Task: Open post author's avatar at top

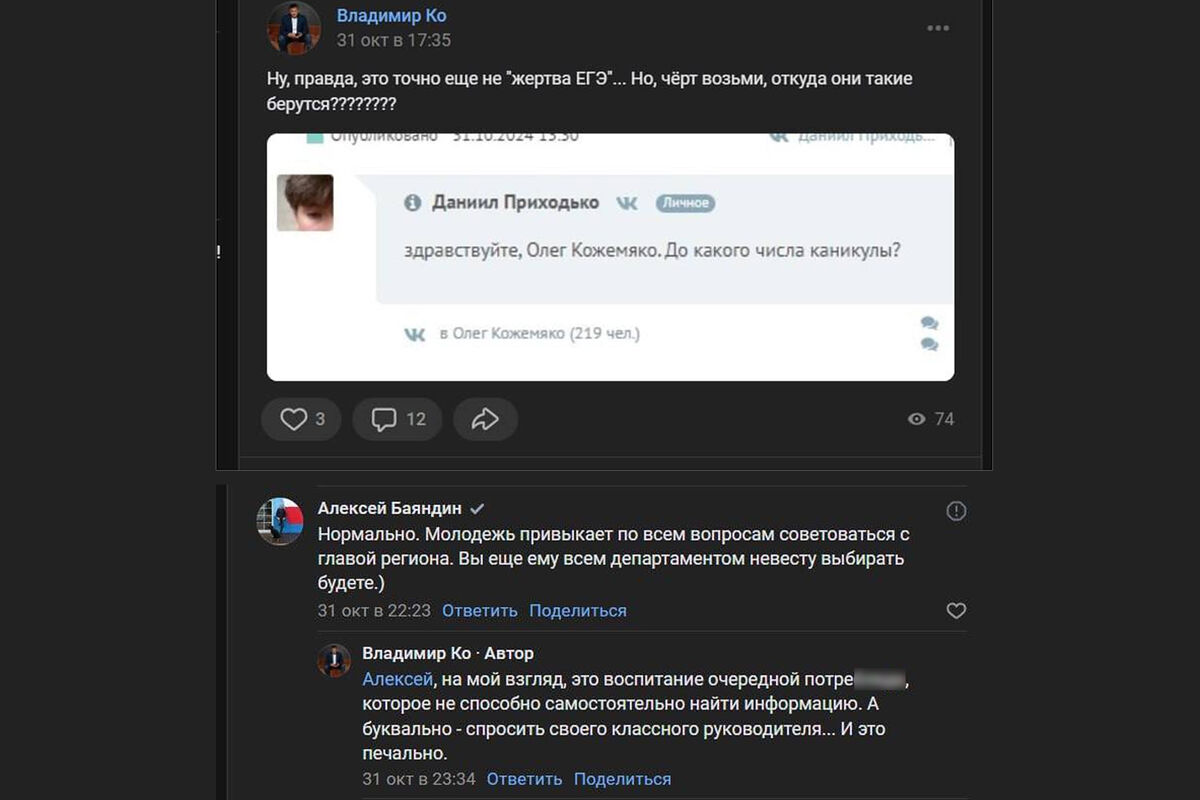Action: [x=293, y=28]
